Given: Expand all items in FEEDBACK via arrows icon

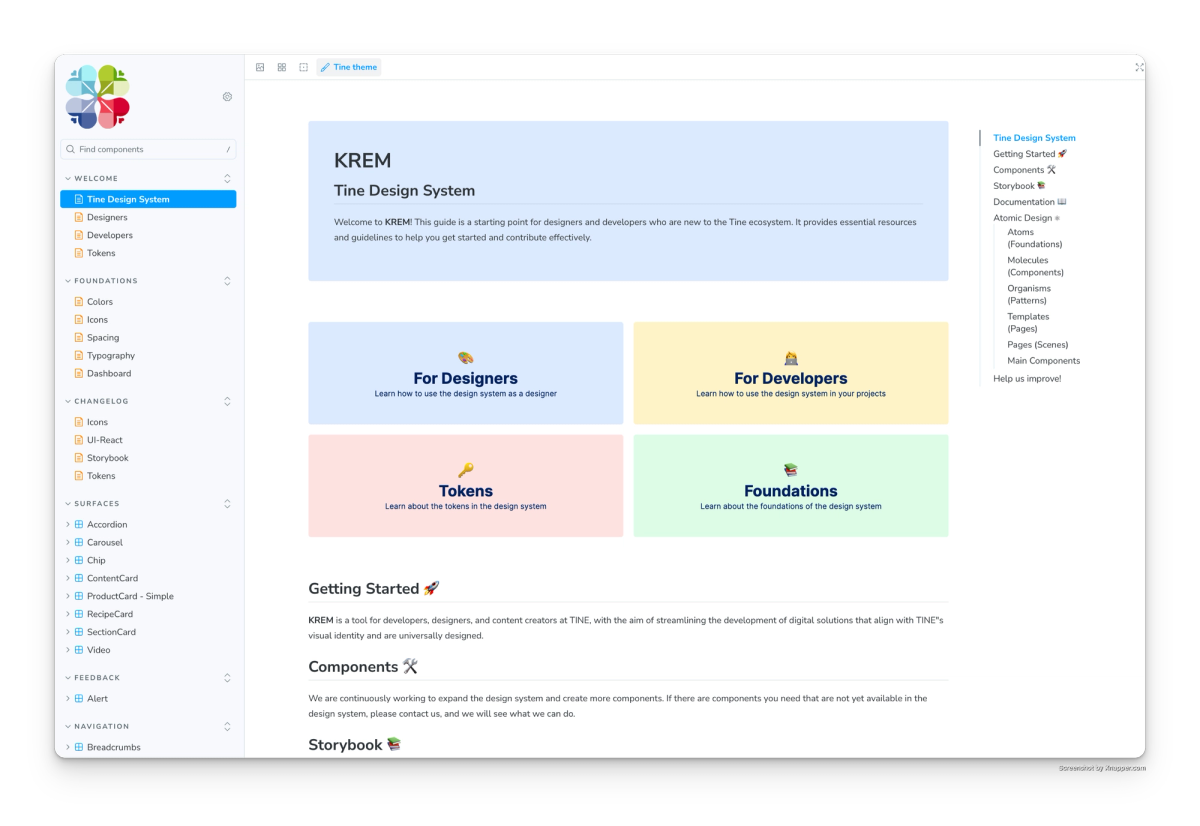Looking at the screenshot, I should [x=227, y=678].
